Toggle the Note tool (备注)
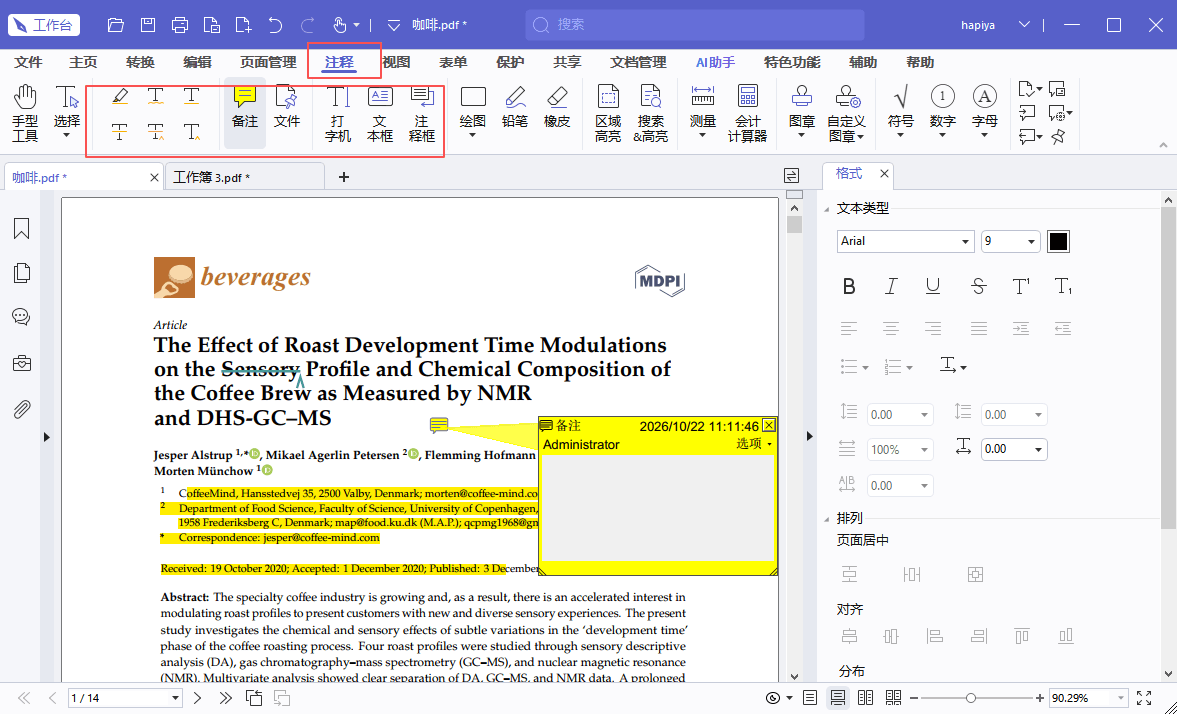Viewport: 1177px width, 714px height. 245,112
